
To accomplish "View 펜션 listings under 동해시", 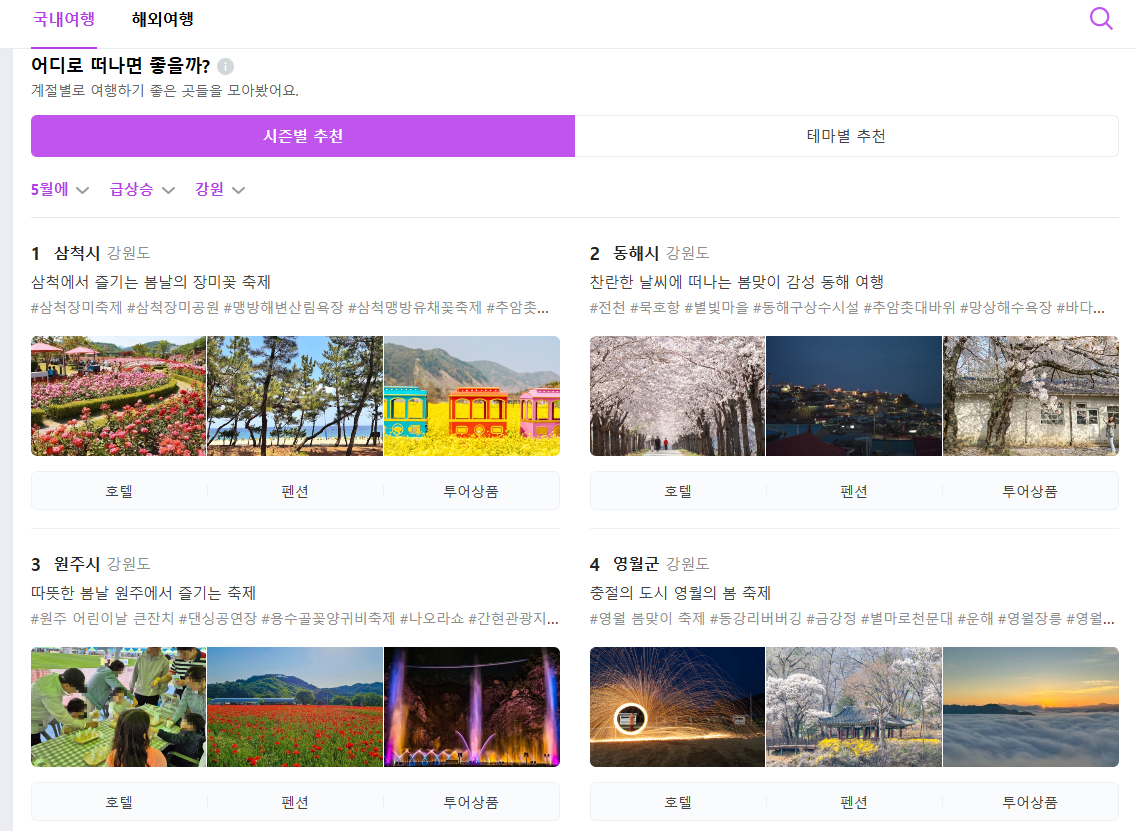I will [x=853, y=490].
